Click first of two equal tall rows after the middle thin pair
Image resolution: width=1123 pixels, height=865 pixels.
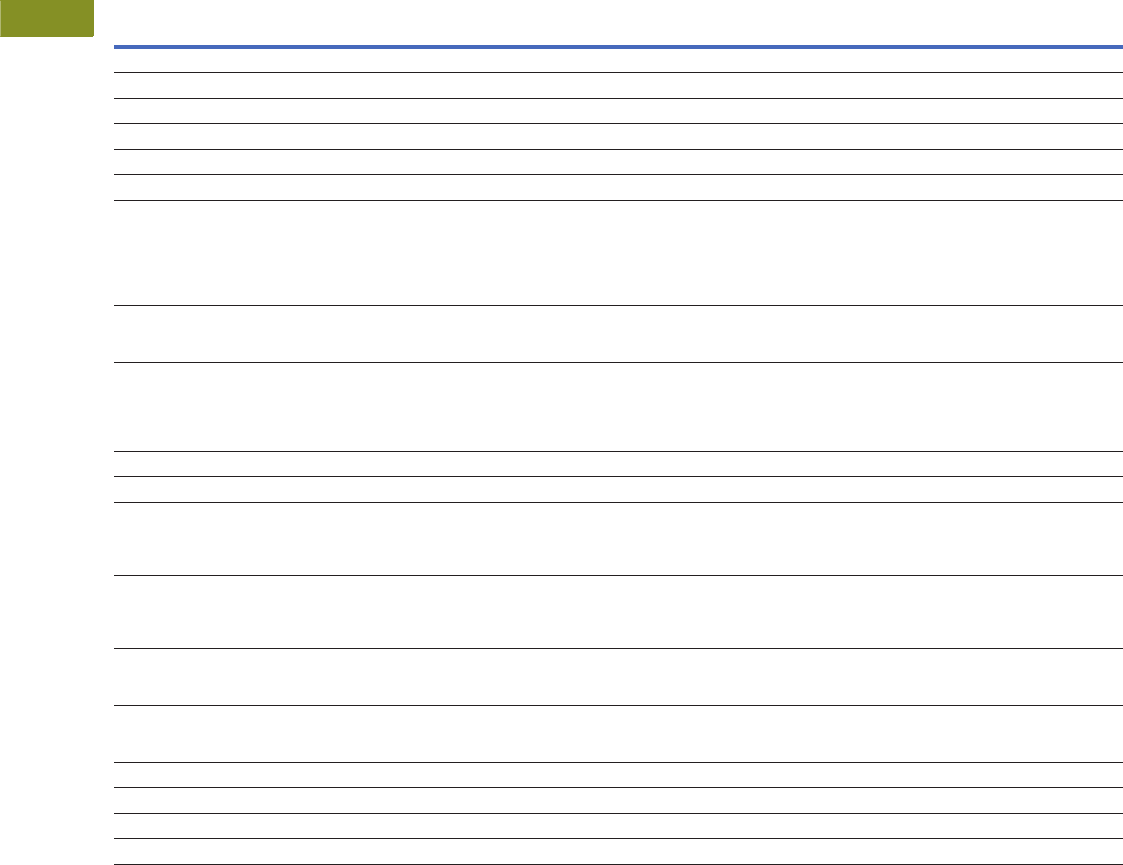point(618,538)
